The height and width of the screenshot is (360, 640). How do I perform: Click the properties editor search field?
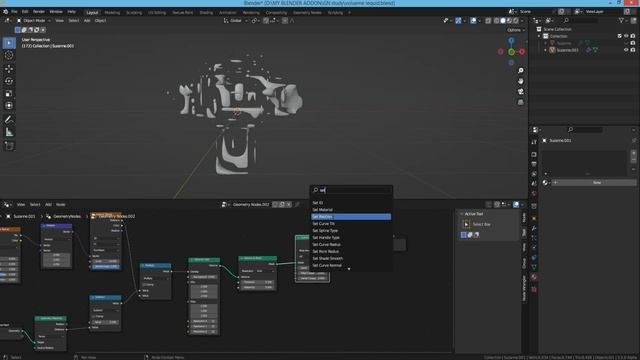[x=585, y=130]
